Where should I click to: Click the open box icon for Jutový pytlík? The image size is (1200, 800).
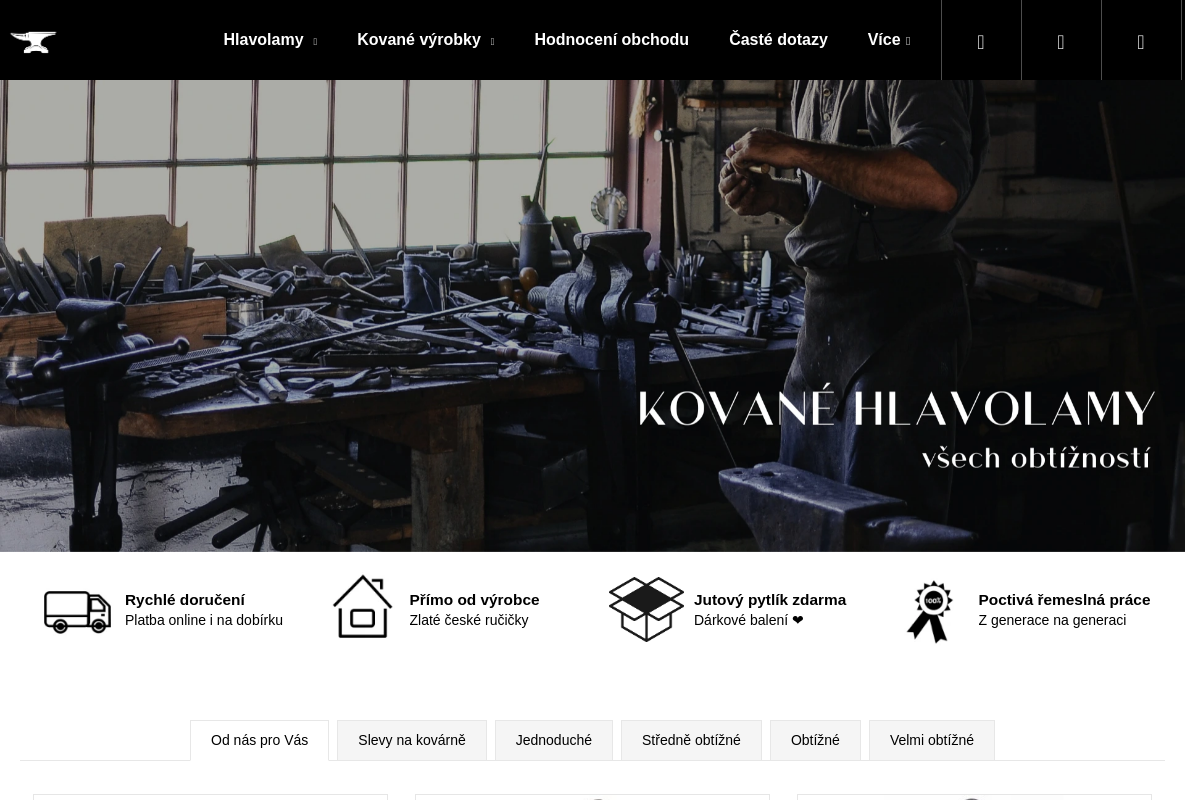[x=646, y=609]
